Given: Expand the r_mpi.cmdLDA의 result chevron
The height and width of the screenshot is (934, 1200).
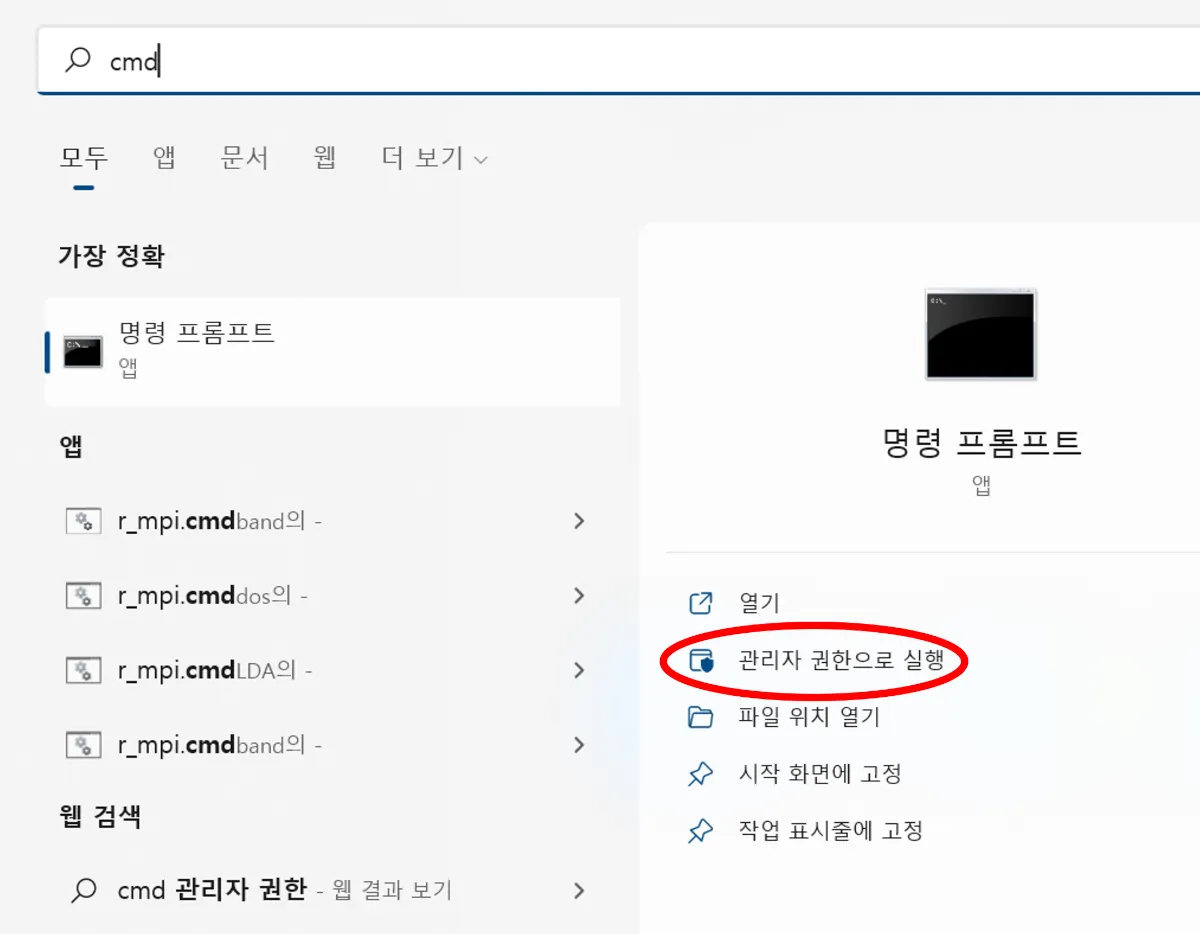Looking at the screenshot, I should click(x=579, y=670).
